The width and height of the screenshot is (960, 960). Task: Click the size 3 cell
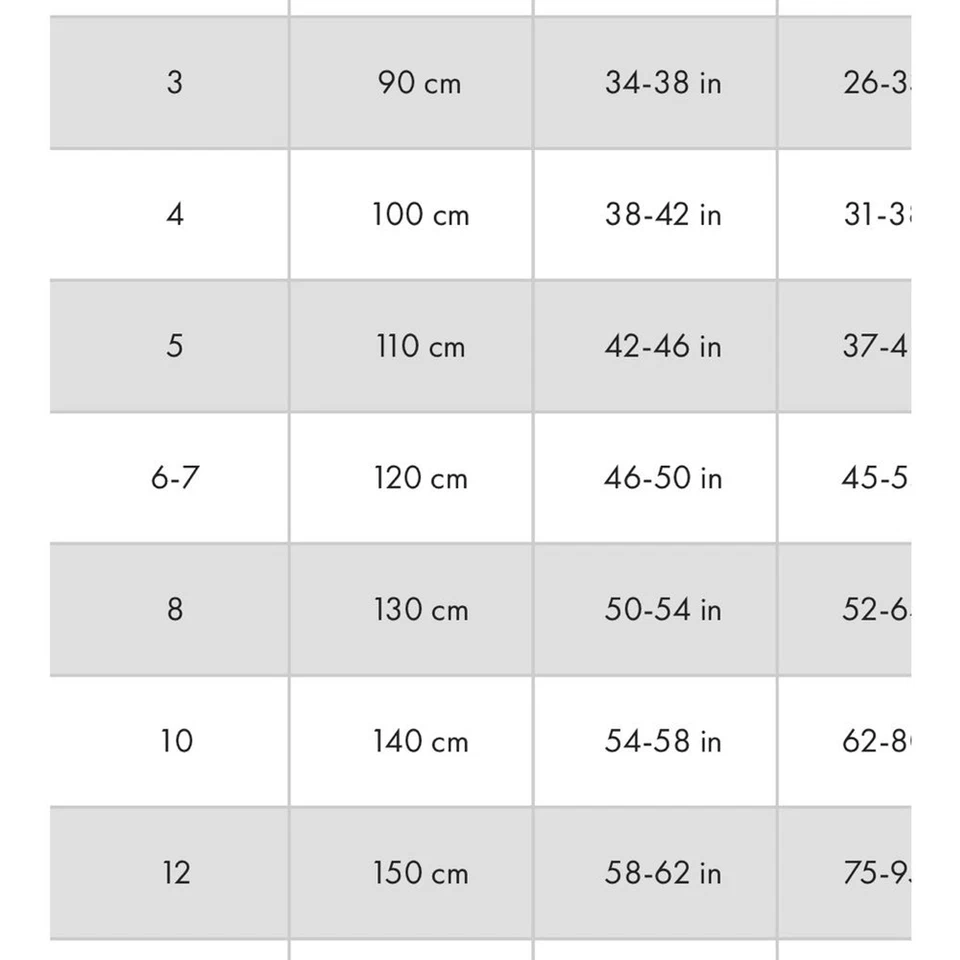tap(174, 82)
